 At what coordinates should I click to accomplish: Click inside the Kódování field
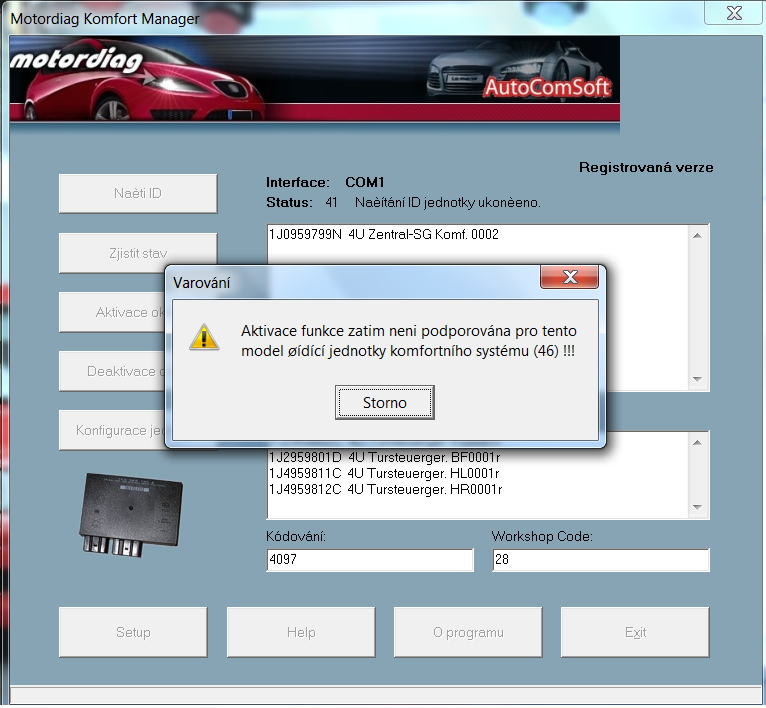point(369,560)
